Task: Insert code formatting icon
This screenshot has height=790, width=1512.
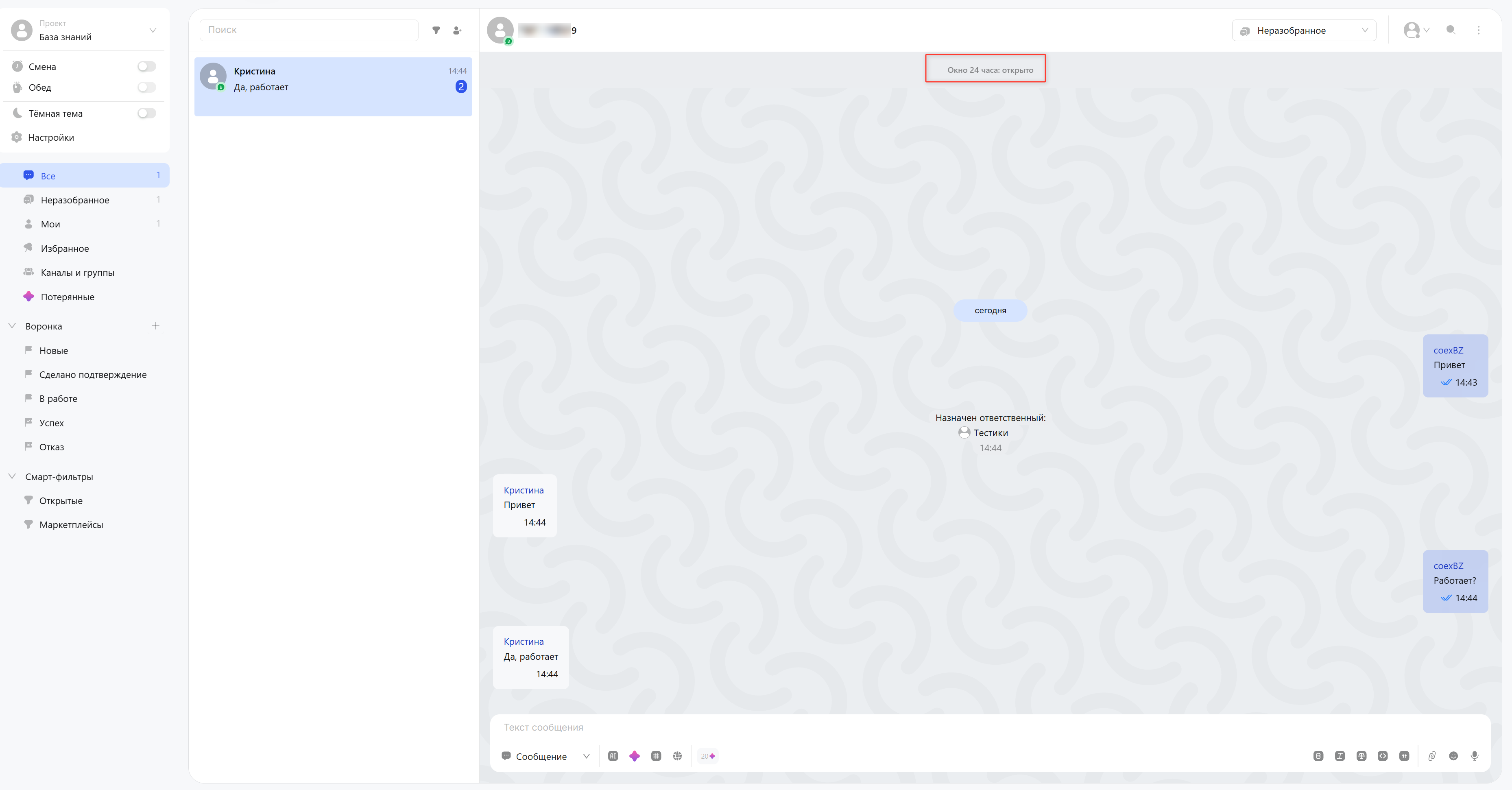Action: [1383, 756]
